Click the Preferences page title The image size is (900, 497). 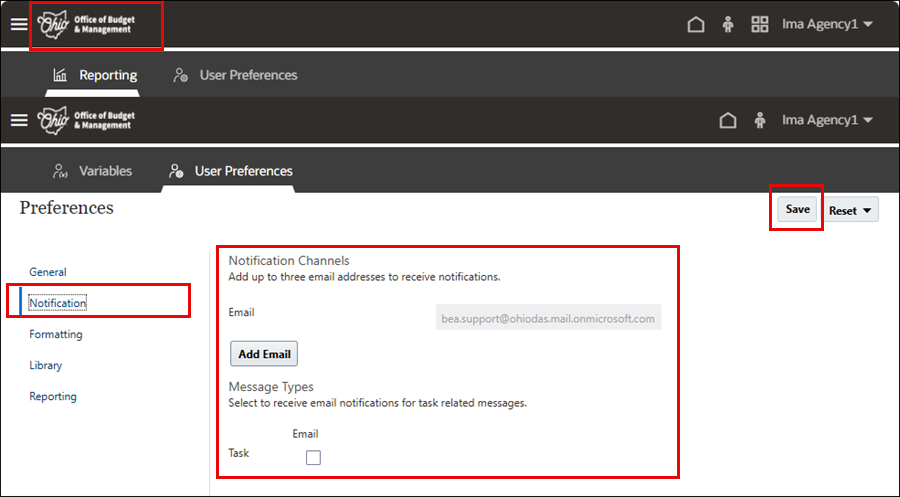(67, 208)
